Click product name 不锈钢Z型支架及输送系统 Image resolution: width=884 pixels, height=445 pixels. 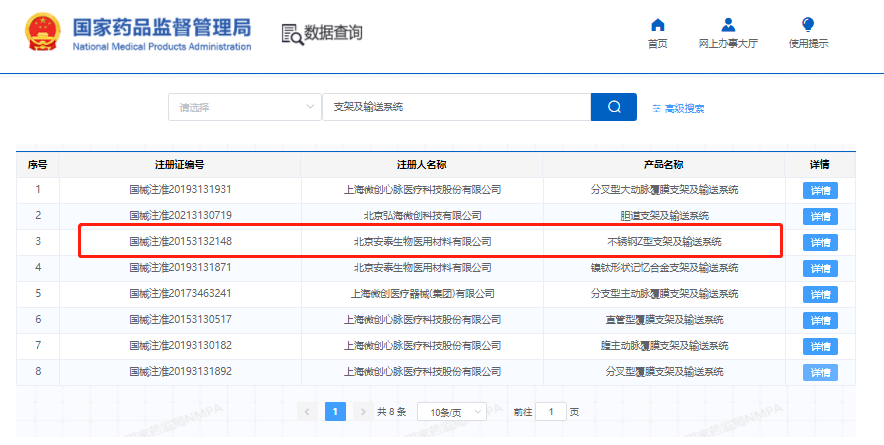click(x=664, y=242)
